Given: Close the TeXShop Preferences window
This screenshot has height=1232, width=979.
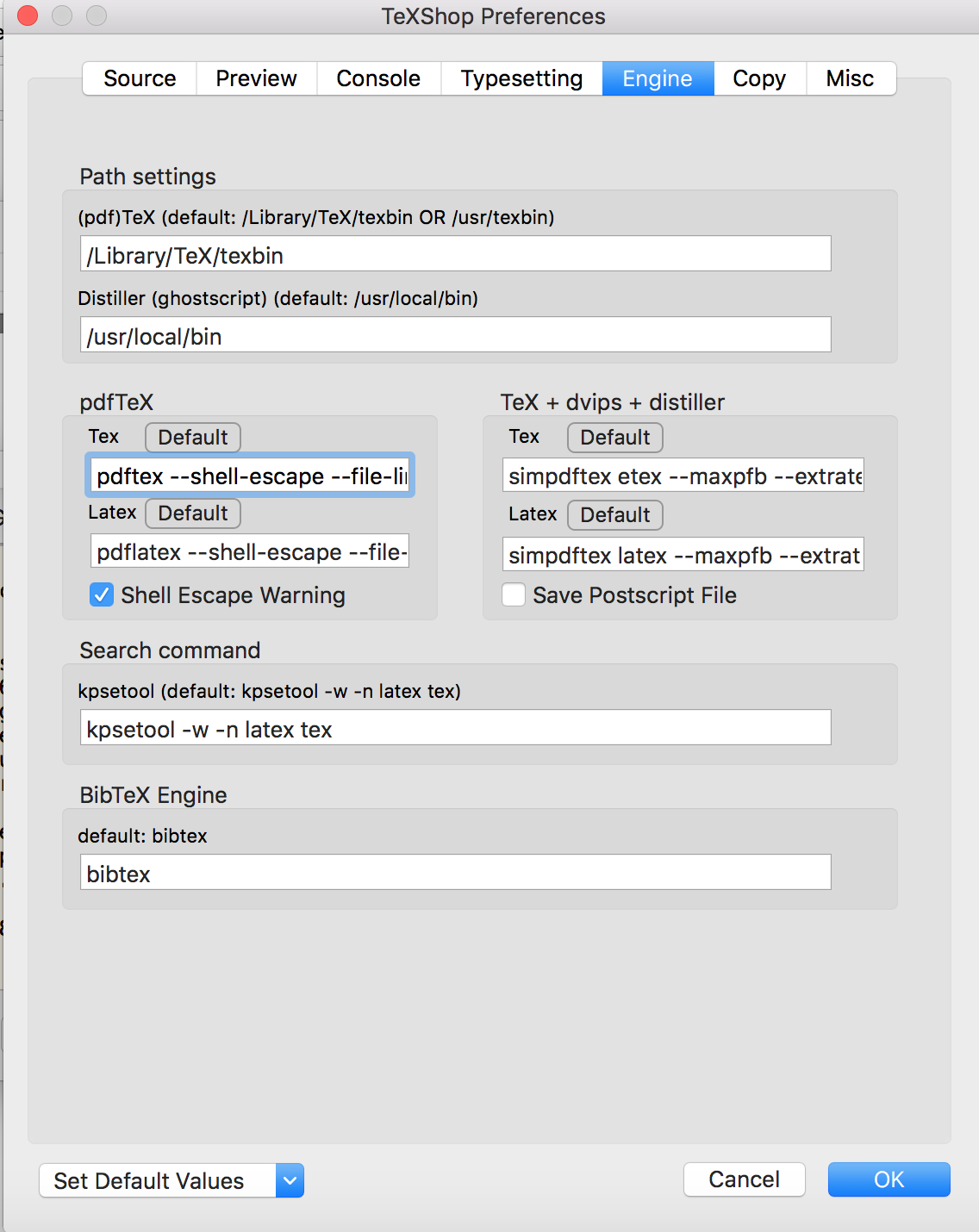Looking at the screenshot, I should click(28, 16).
